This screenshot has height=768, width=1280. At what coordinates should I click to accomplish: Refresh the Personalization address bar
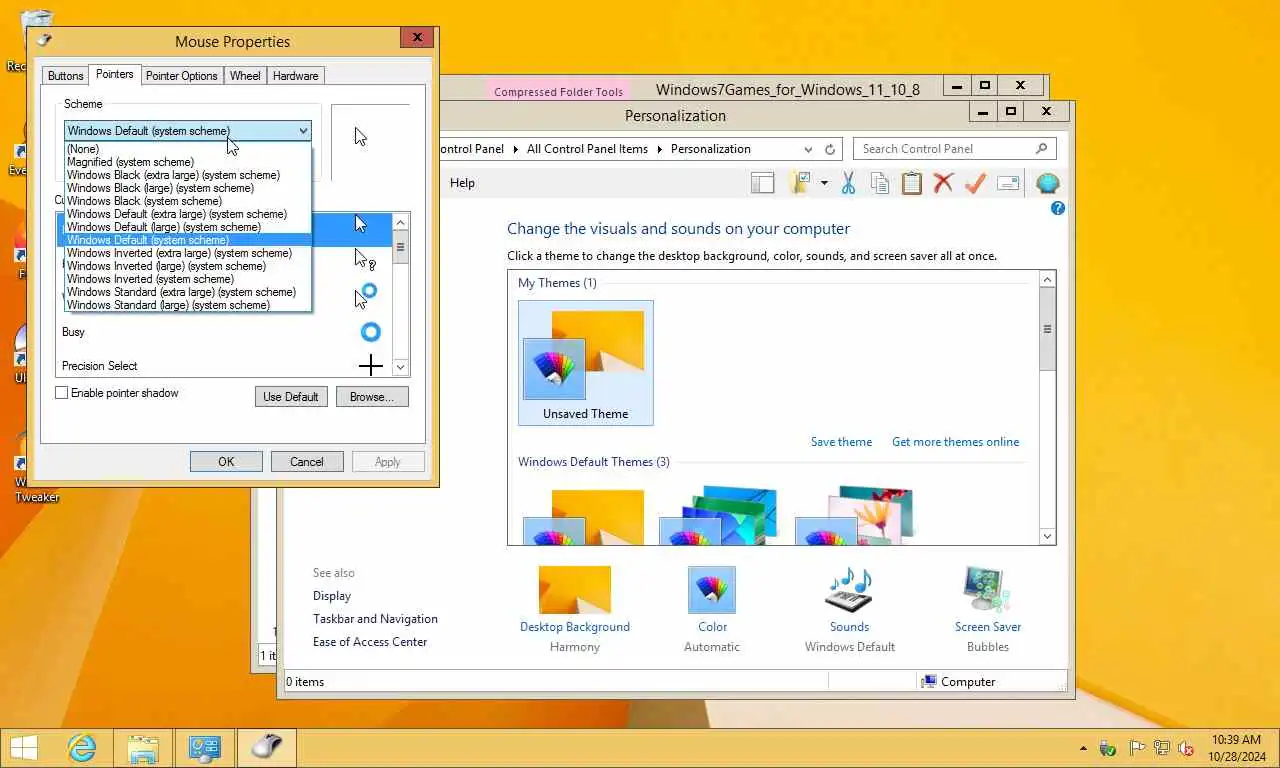[830, 149]
